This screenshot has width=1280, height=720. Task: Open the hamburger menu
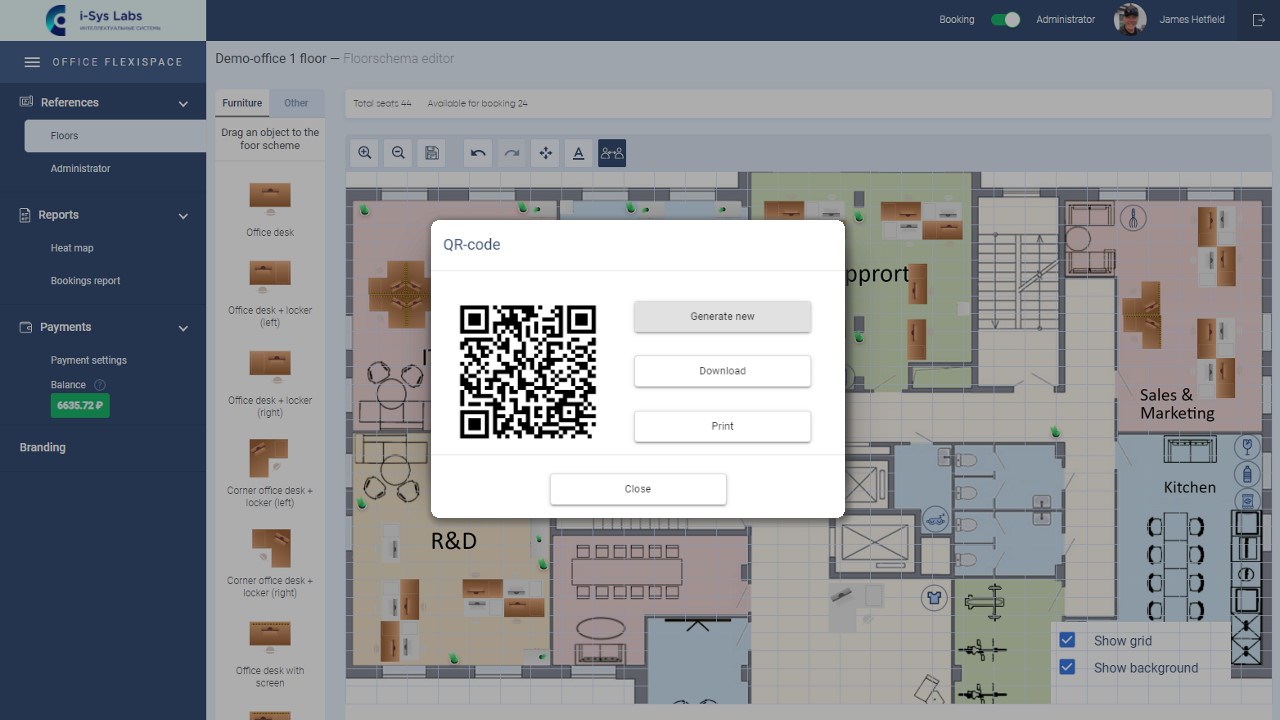tap(32, 62)
